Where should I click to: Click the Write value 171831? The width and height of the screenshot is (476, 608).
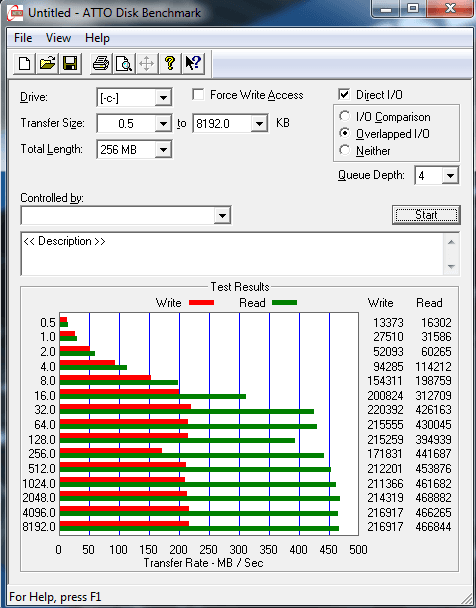tap(385, 454)
